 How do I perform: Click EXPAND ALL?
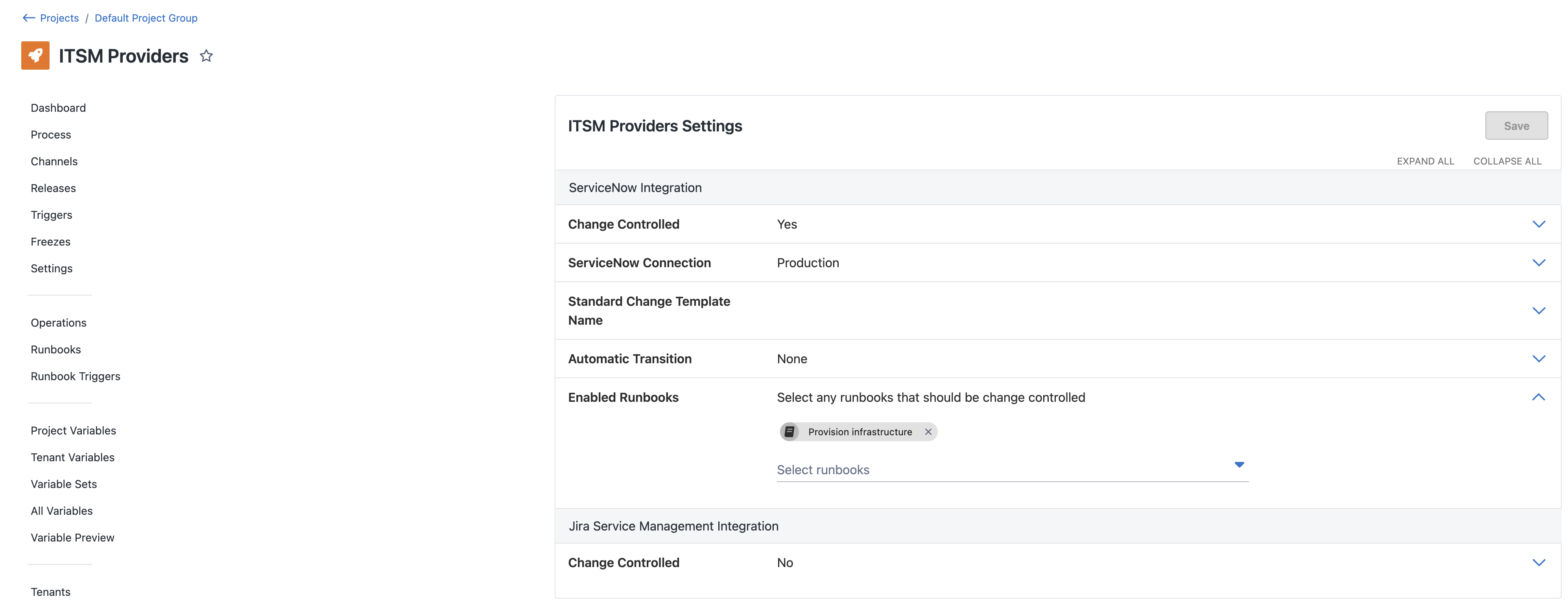[1425, 161]
